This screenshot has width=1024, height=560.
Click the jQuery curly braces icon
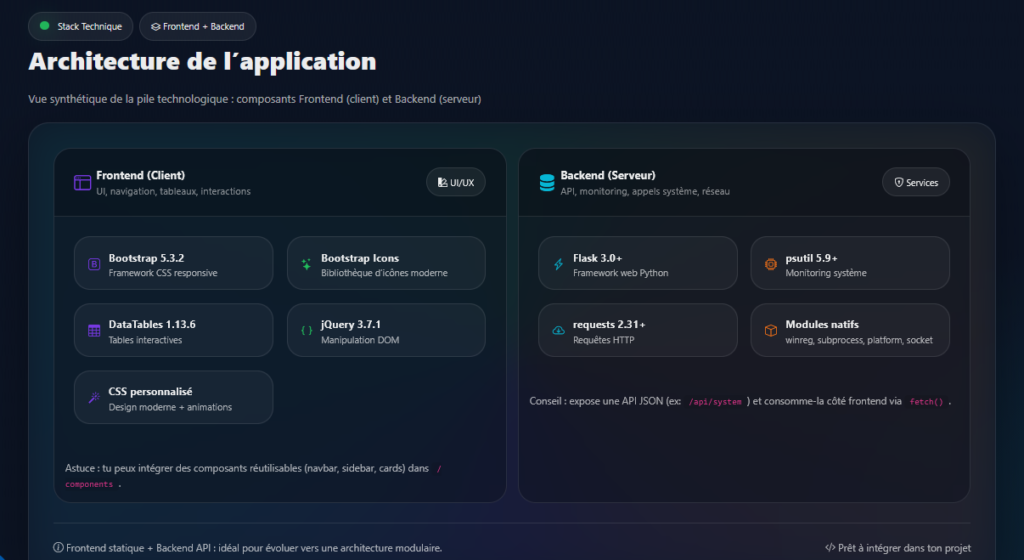(306, 331)
